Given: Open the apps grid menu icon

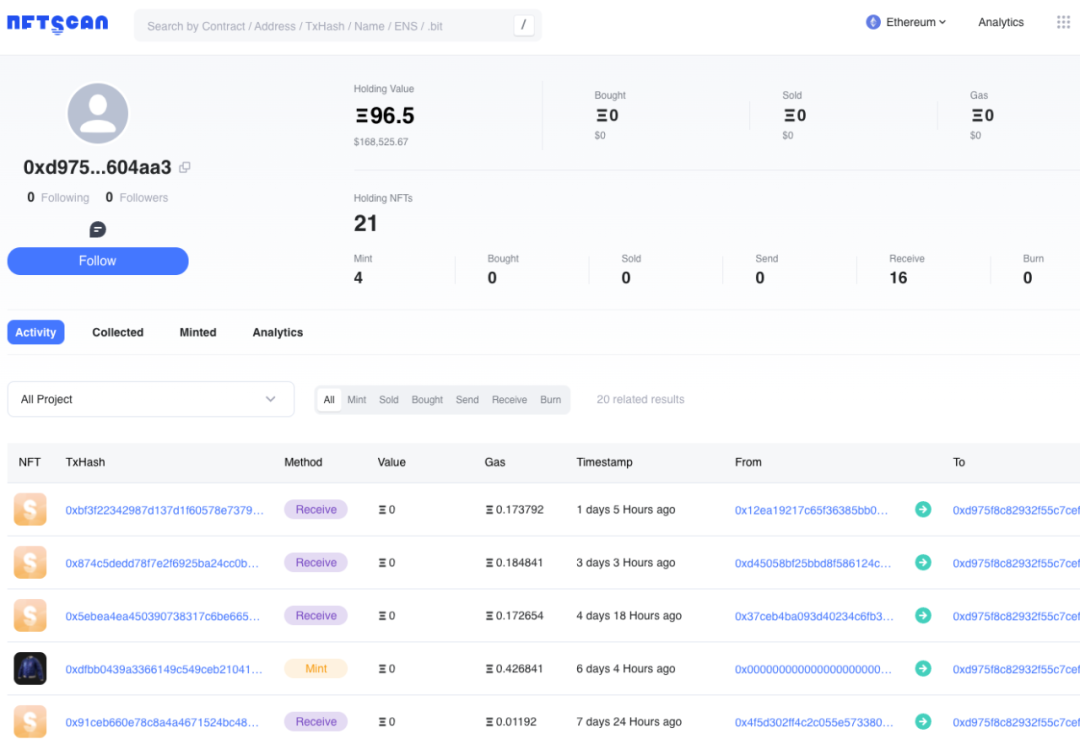Looking at the screenshot, I should 1063,22.
